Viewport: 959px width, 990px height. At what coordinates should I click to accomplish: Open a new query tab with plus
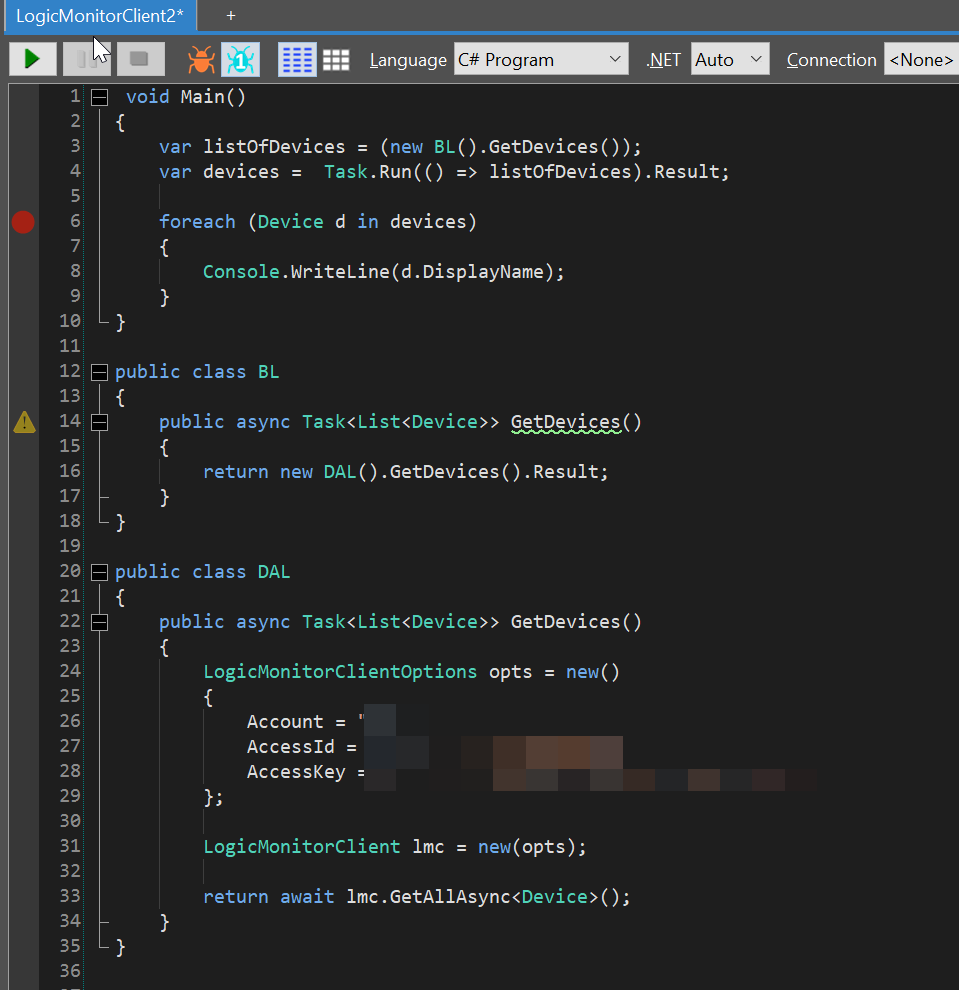[231, 16]
